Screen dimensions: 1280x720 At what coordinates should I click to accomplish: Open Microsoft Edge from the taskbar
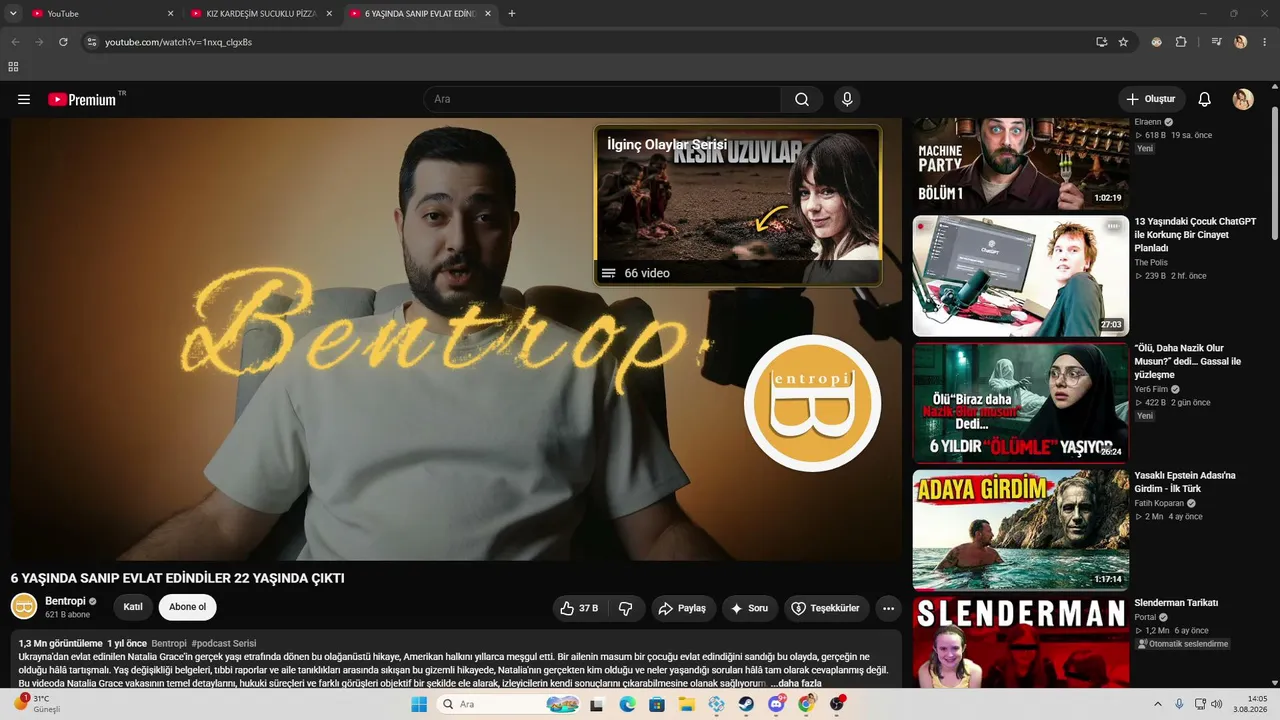[627, 704]
